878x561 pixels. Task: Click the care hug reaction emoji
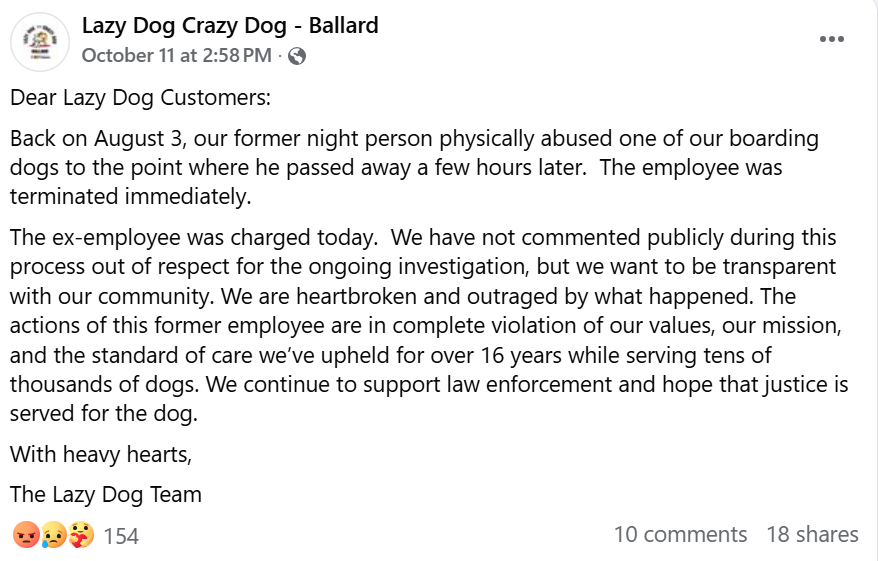pos(81,535)
